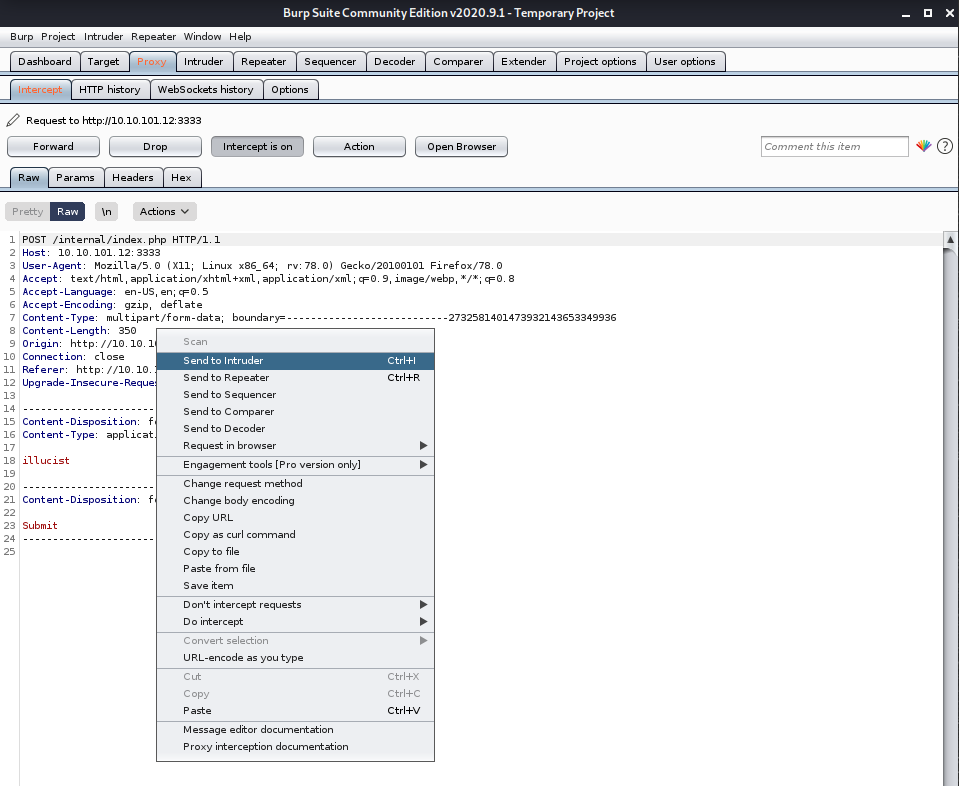Click the Forward button
The image size is (959, 786).
[53, 147]
